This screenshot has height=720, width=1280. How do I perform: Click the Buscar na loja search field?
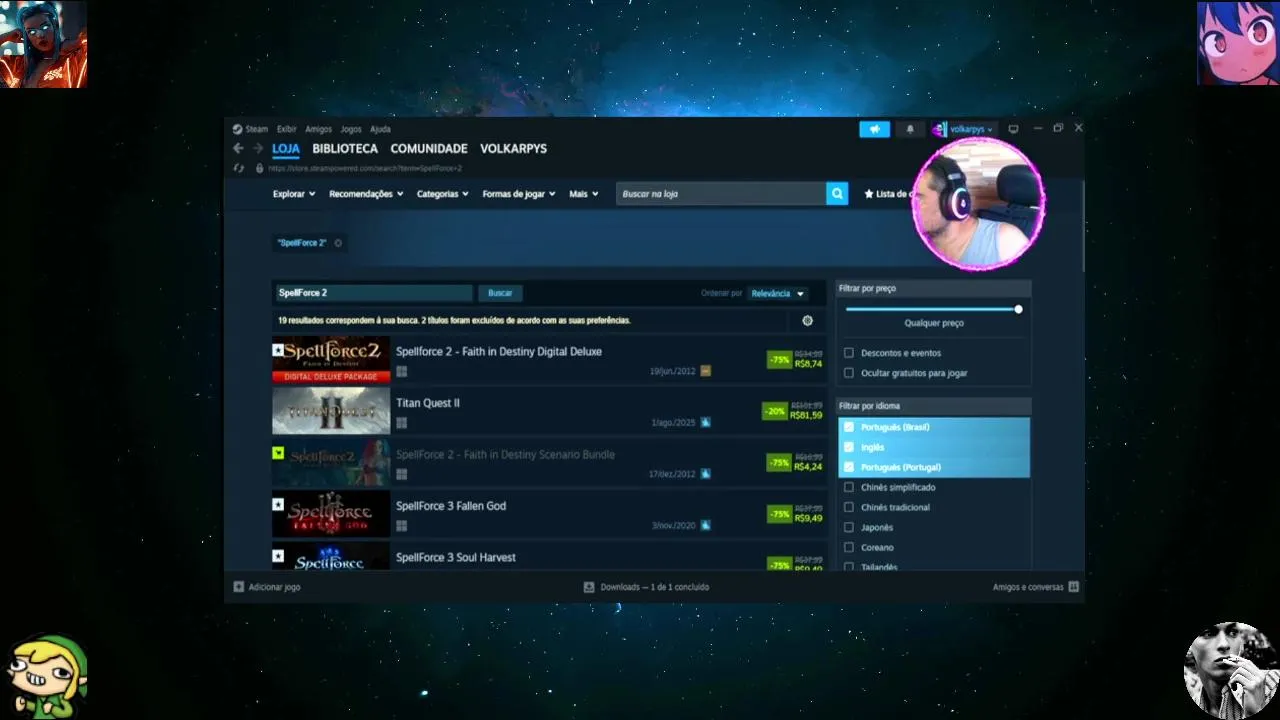[x=721, y=194]
